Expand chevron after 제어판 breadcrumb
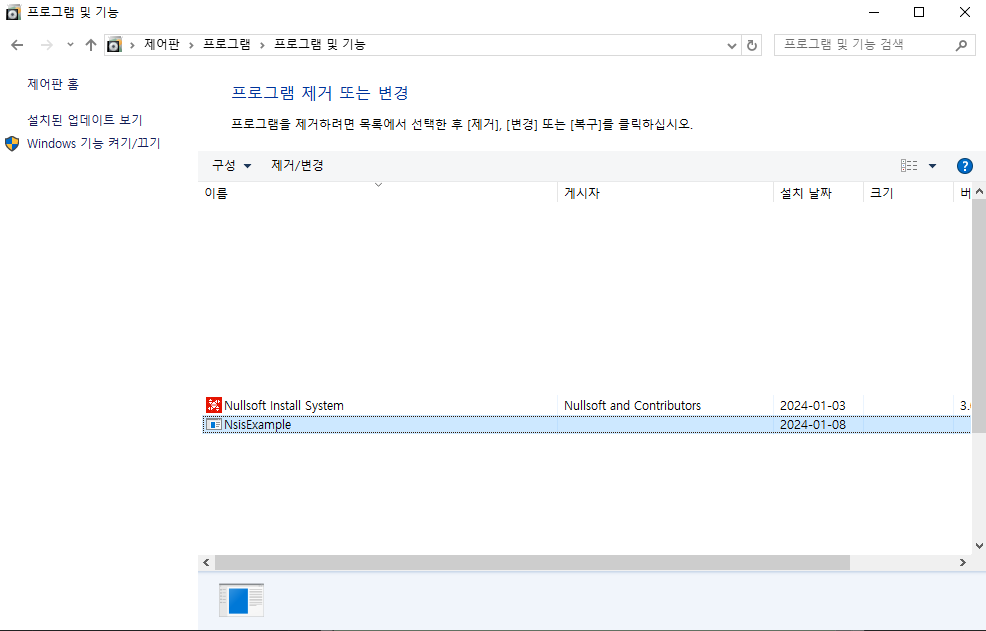Viewport: 986px width, 631px height. click(191, 45)
